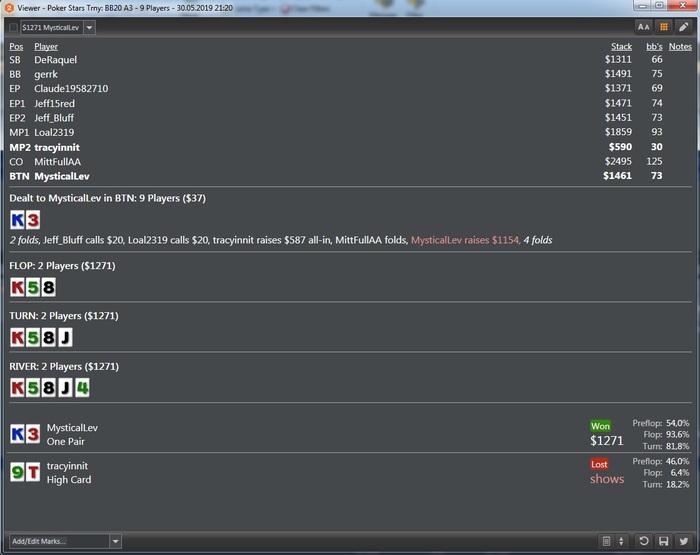The width and height of the screenshot is (700, 555).
Task: Click tracyinnit's 9 card in showdown
Action: [17, 472]
